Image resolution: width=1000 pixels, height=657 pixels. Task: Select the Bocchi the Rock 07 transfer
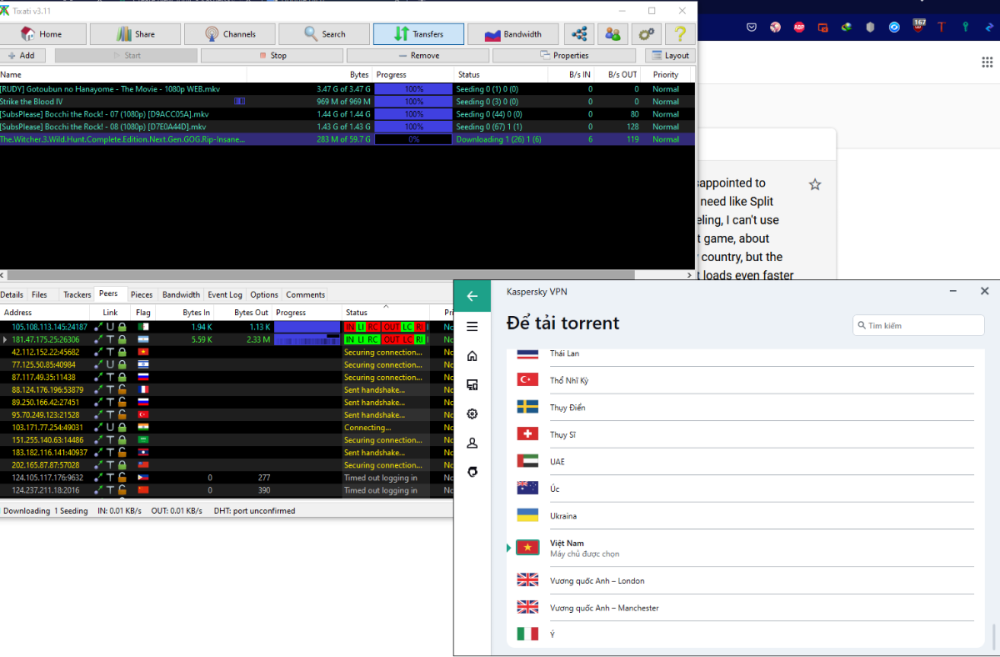point(348,114)
